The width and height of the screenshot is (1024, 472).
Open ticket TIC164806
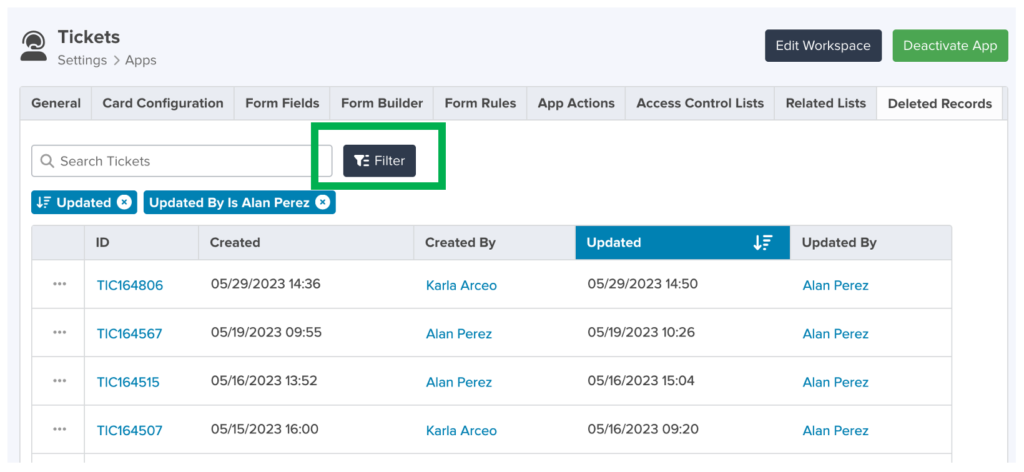pos(130,285)
